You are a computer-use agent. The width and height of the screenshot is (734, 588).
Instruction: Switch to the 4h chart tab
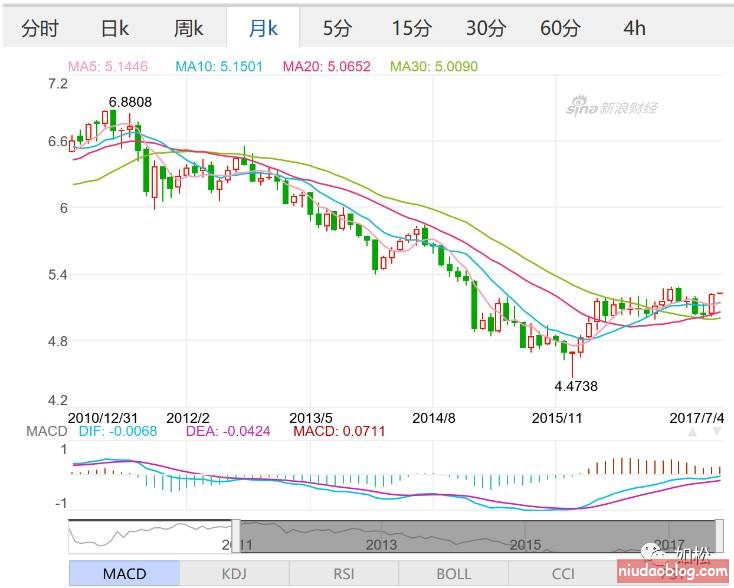(x=634, y=29)
